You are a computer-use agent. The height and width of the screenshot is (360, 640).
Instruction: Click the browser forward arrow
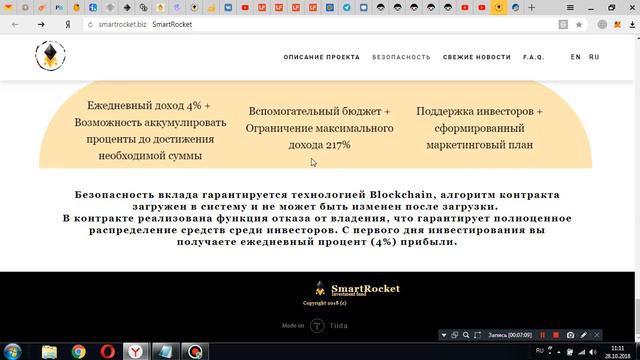tap(41, 24)
